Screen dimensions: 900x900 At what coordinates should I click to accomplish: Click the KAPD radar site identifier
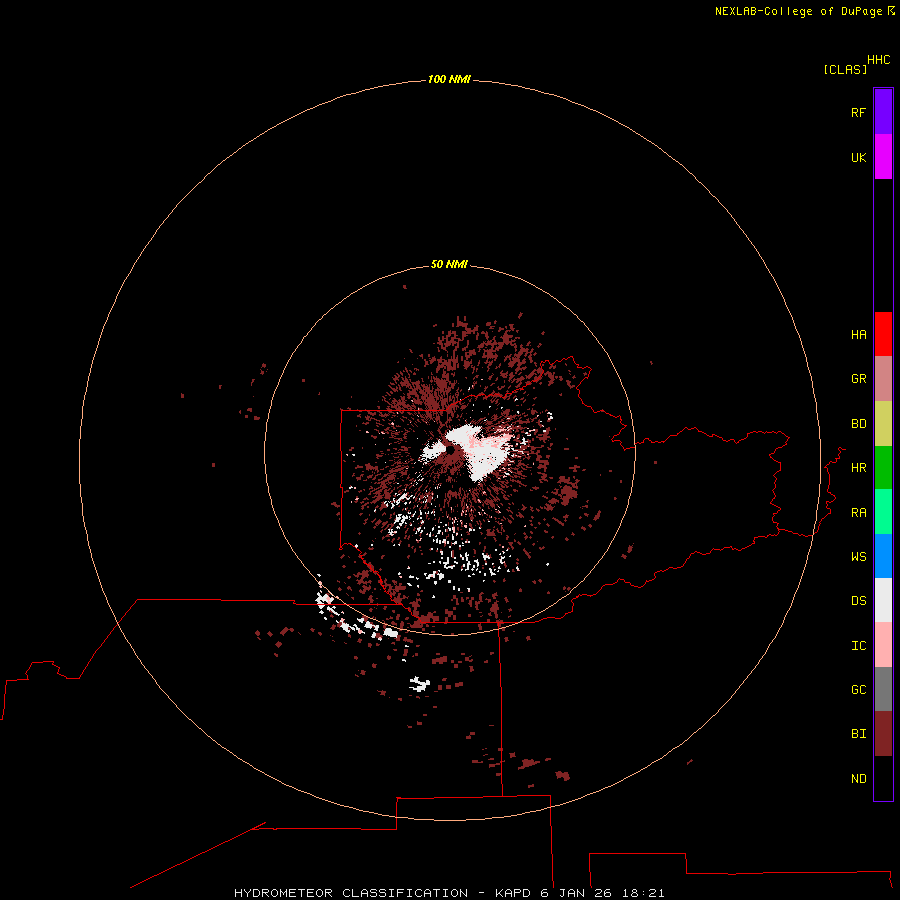[513, 893]
